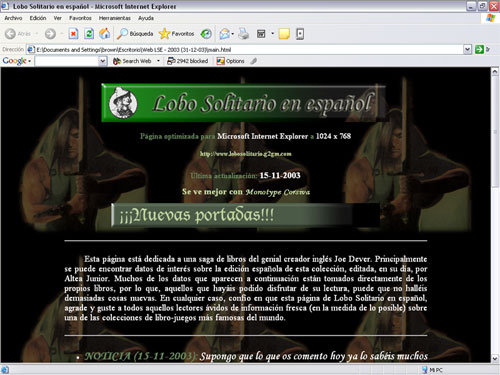Image resolution: width=500 pixels, height=375 pixels.
Task: Click the 2942 blocked popup blocker button
Action: [x=187, y=61]
